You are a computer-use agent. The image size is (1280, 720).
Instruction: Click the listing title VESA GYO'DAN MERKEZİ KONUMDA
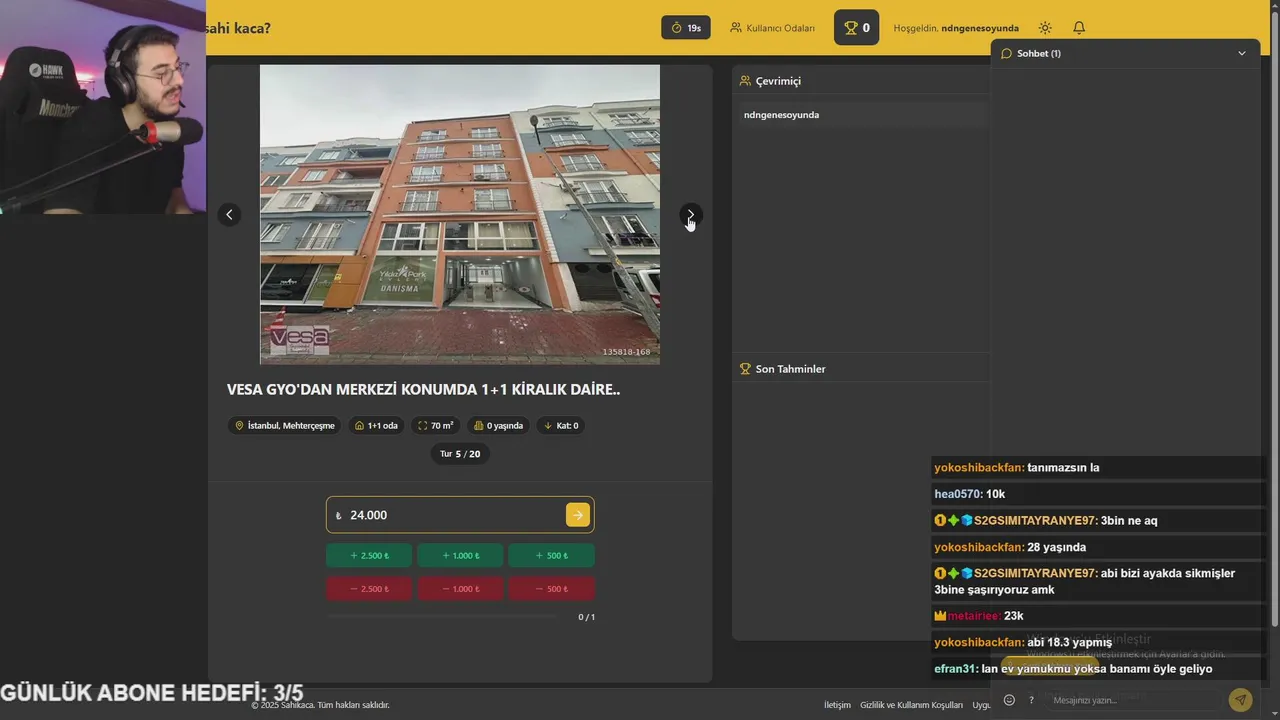pos(423,390)
